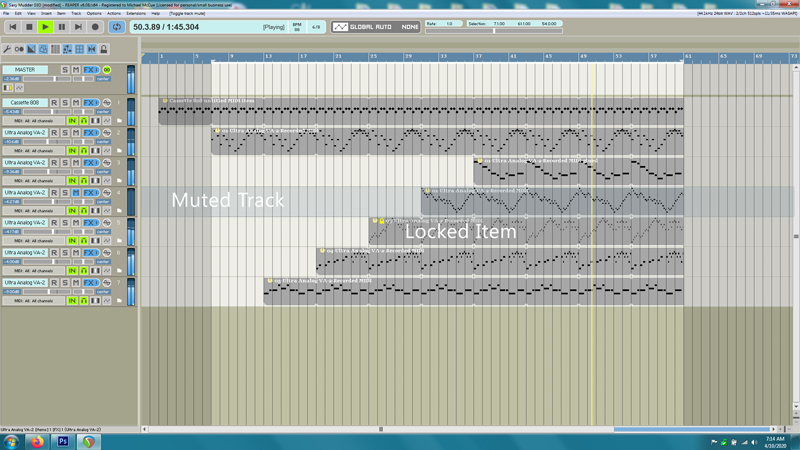The height and width of the screenshot is (450, 800).
Task: Click the Pause button in transport
Action: (62, 27)
